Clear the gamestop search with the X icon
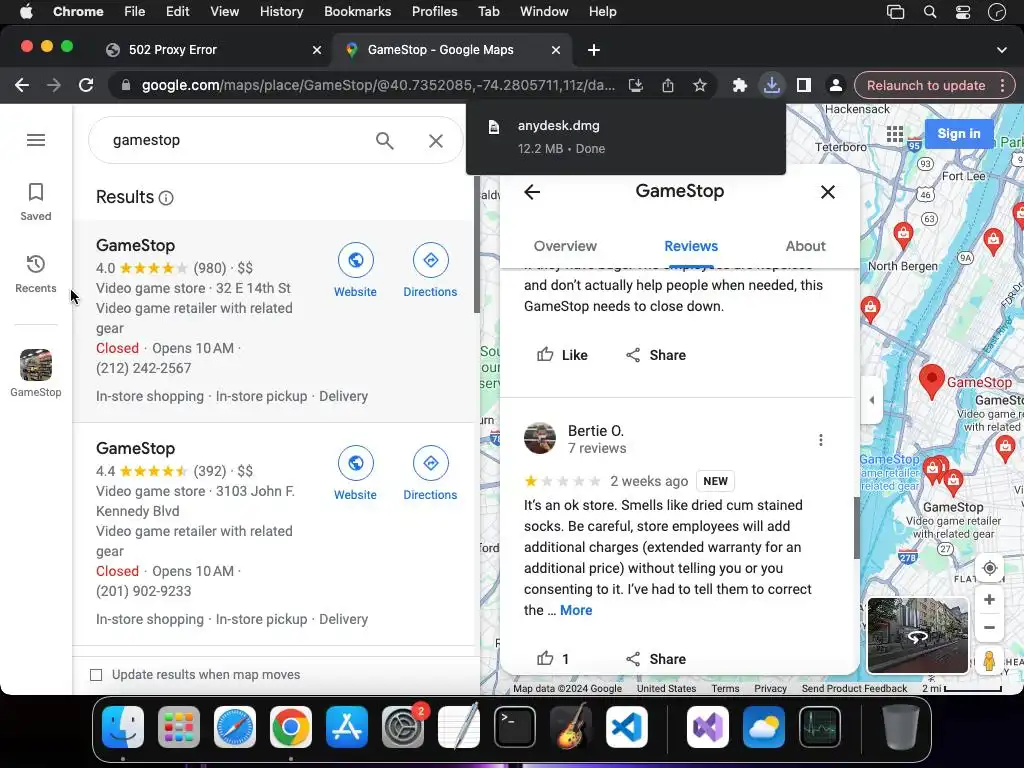 point(436,140)
